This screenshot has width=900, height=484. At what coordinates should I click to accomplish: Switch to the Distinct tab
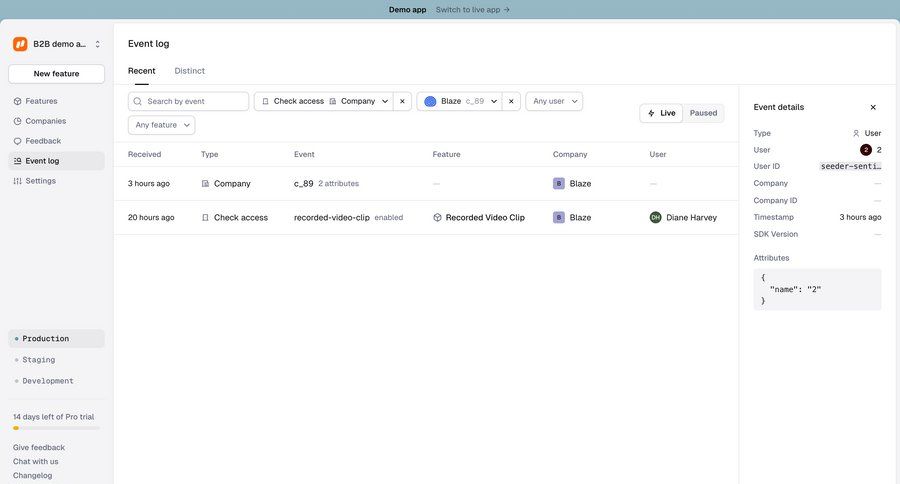point(189,71)
